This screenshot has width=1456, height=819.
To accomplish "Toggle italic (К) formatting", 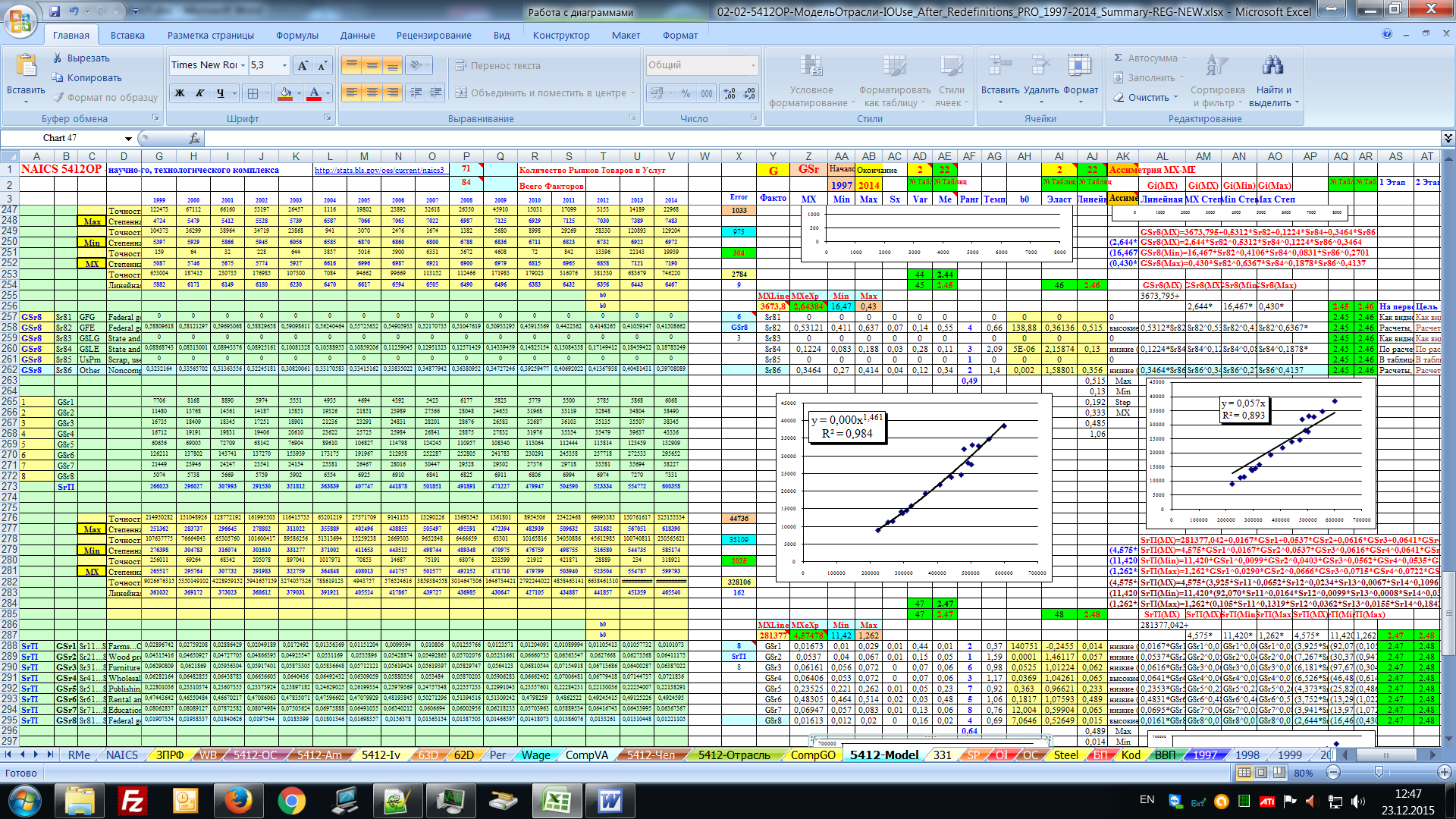I will coord(200,93).
